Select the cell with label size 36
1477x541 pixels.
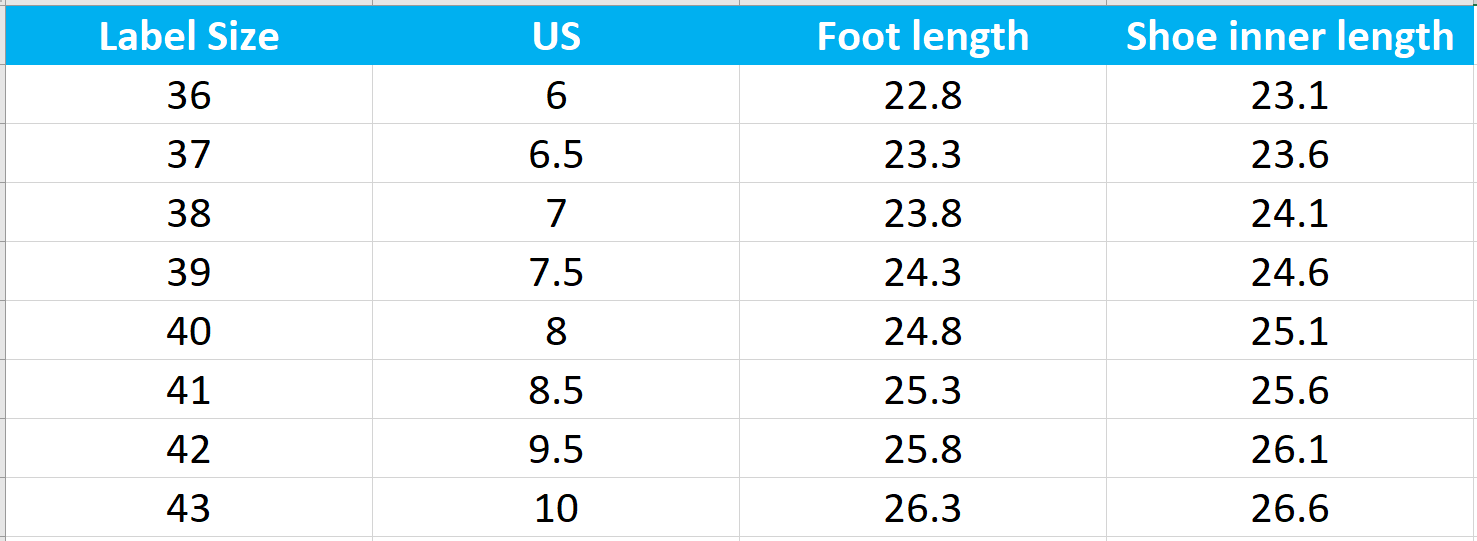click(189, 96)
